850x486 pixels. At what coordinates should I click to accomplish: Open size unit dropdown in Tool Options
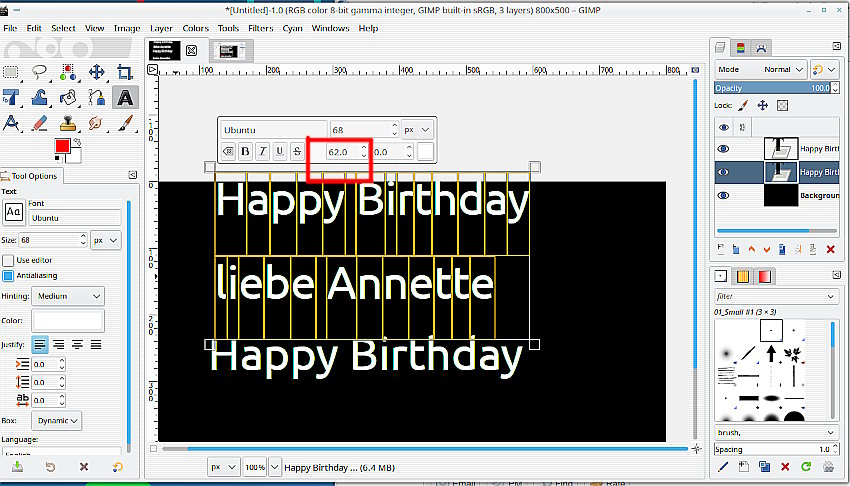coord(105,240)
